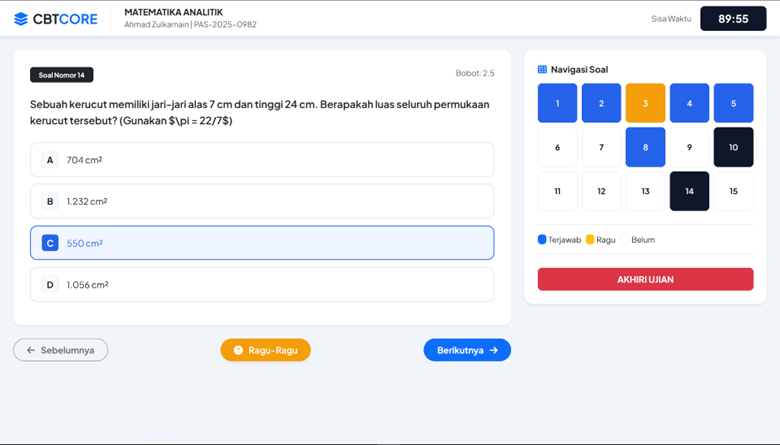This screenshot has height=445, width=780.
Task: Click the CBTCORE stacked layers logo icon
Action: 21,19
